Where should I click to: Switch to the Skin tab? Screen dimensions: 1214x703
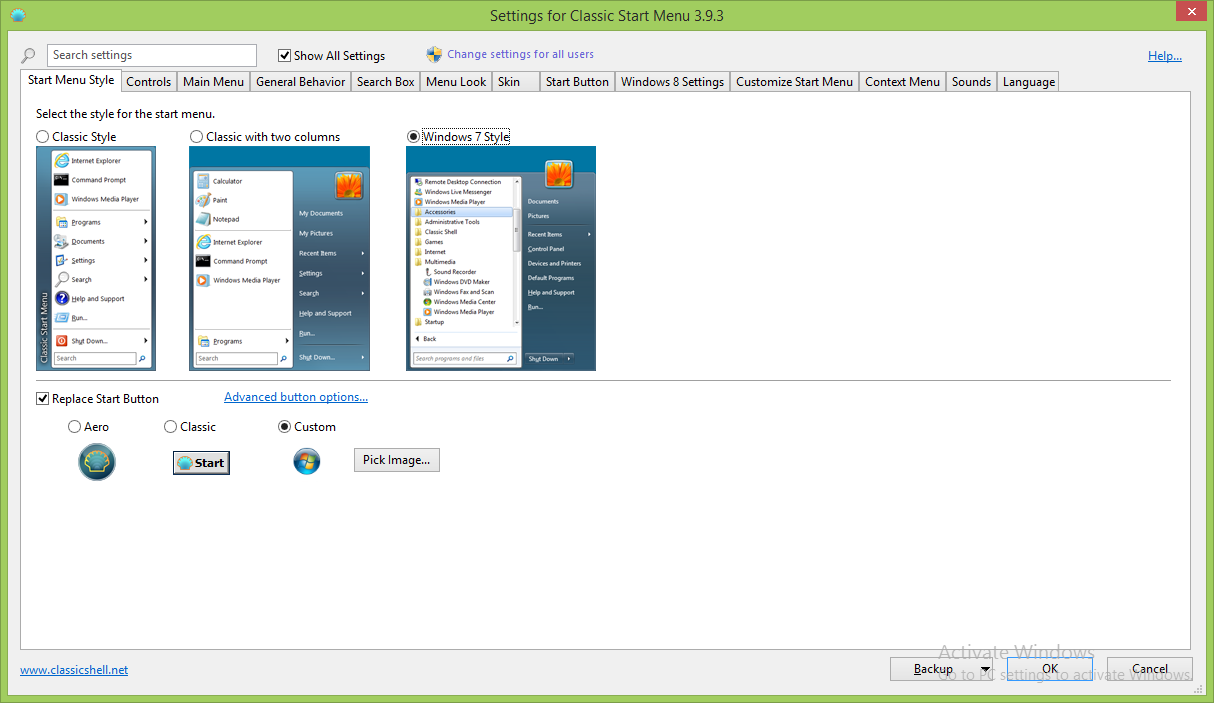pos(509,82)
